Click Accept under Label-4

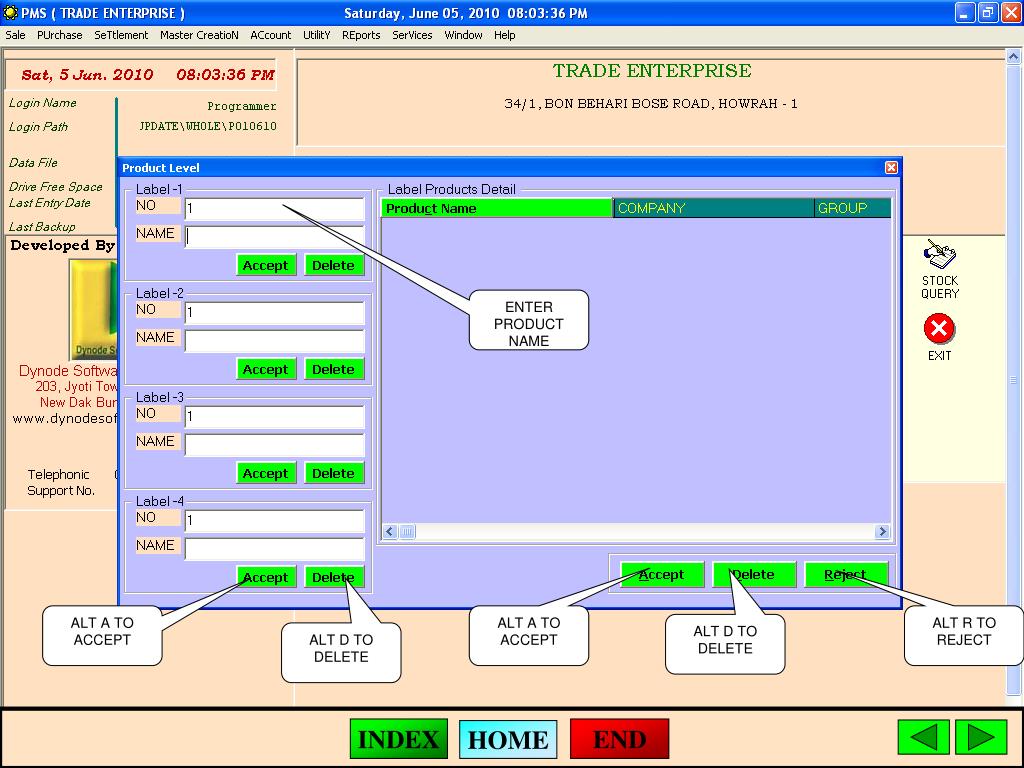click(x=266, y=577)
